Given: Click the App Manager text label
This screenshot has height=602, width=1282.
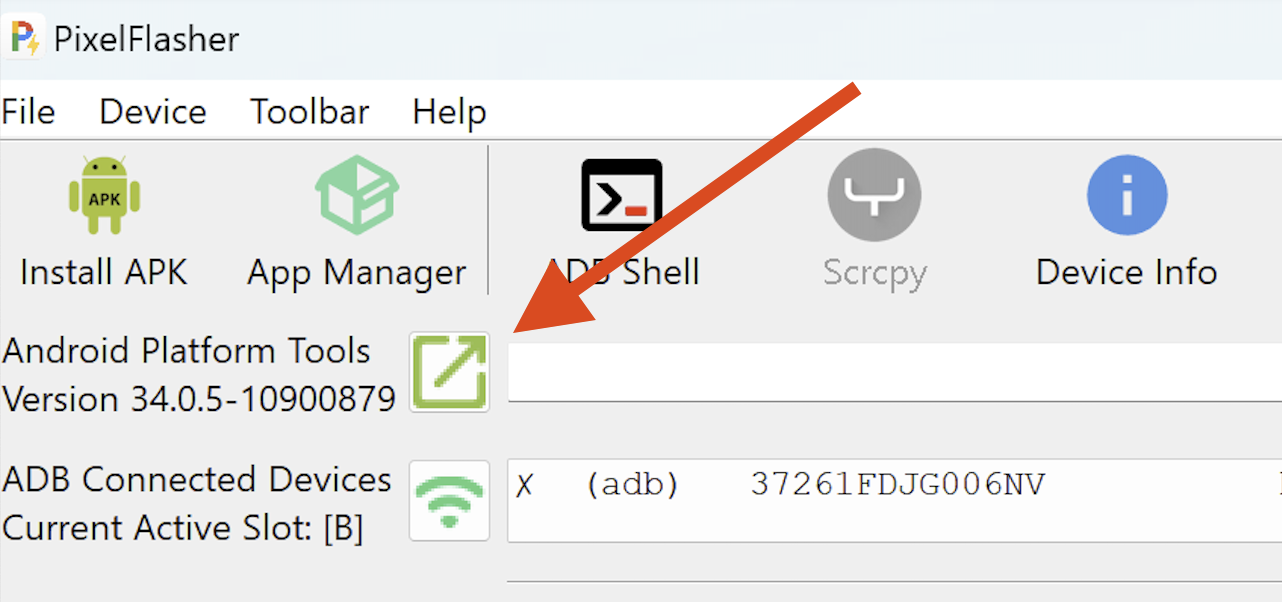Looking at the screenshot, I should coord(357,273).
